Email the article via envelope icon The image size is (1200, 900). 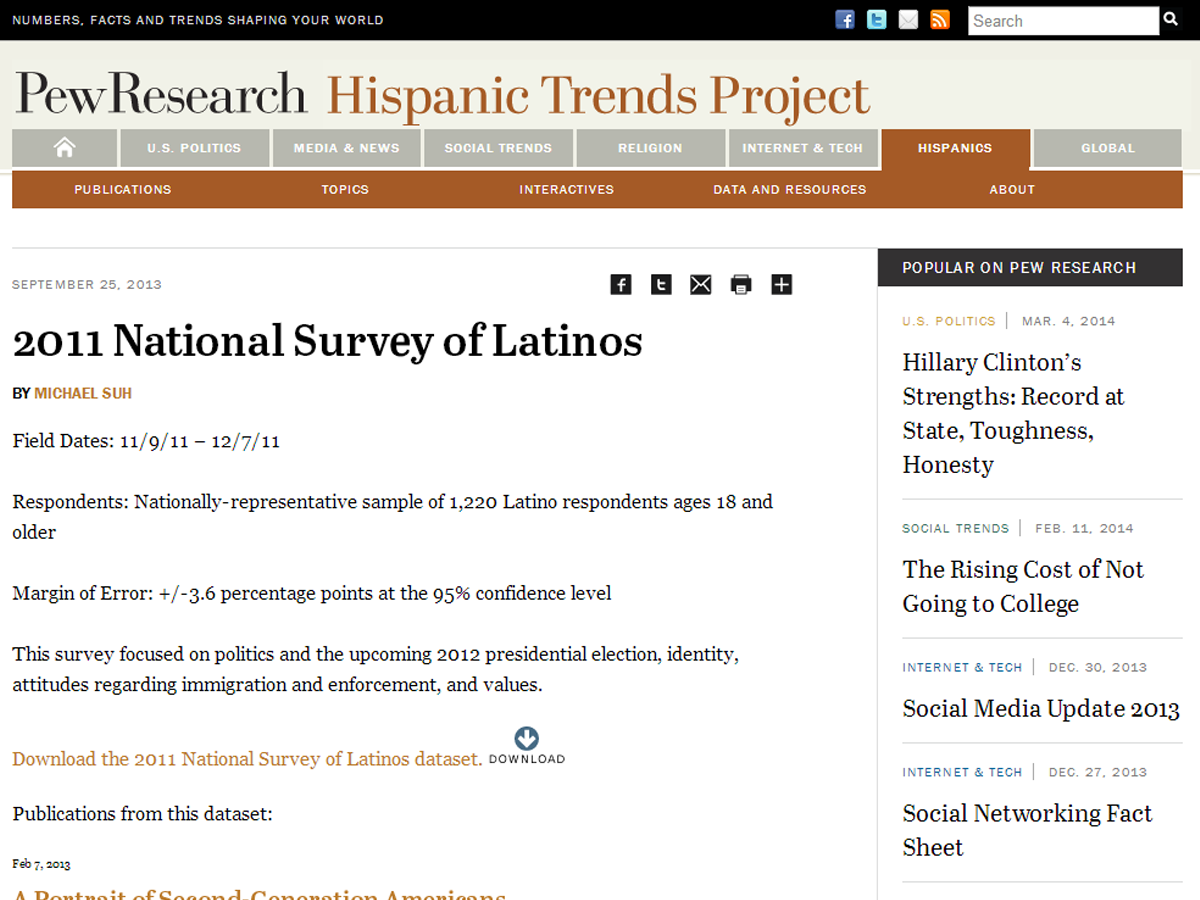(x=701, y=285)
